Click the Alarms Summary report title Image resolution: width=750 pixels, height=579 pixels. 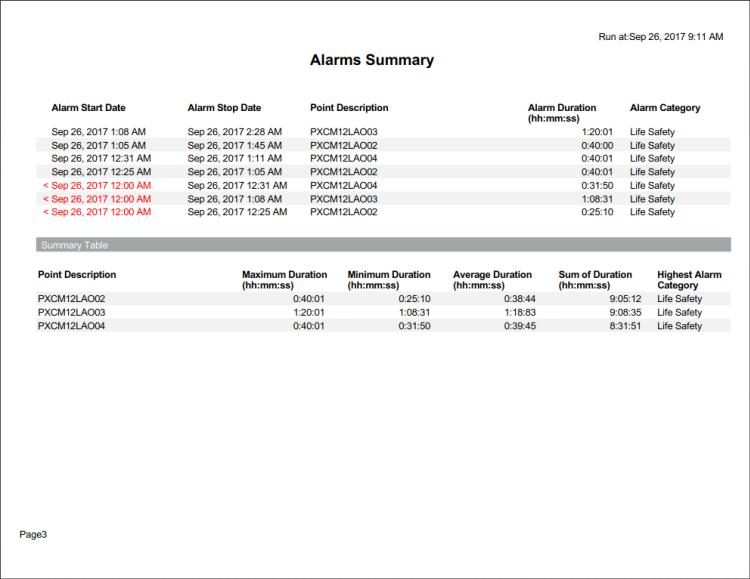(x=372, y=60)
